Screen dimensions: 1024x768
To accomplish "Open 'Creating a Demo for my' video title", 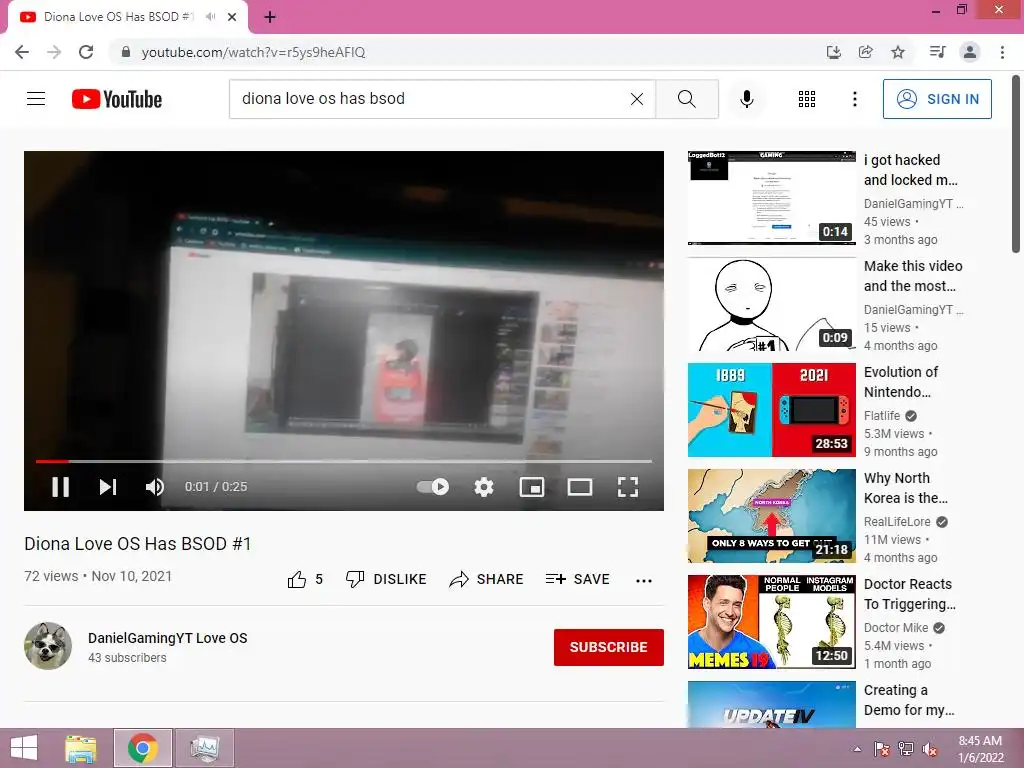I will (909, 700).
